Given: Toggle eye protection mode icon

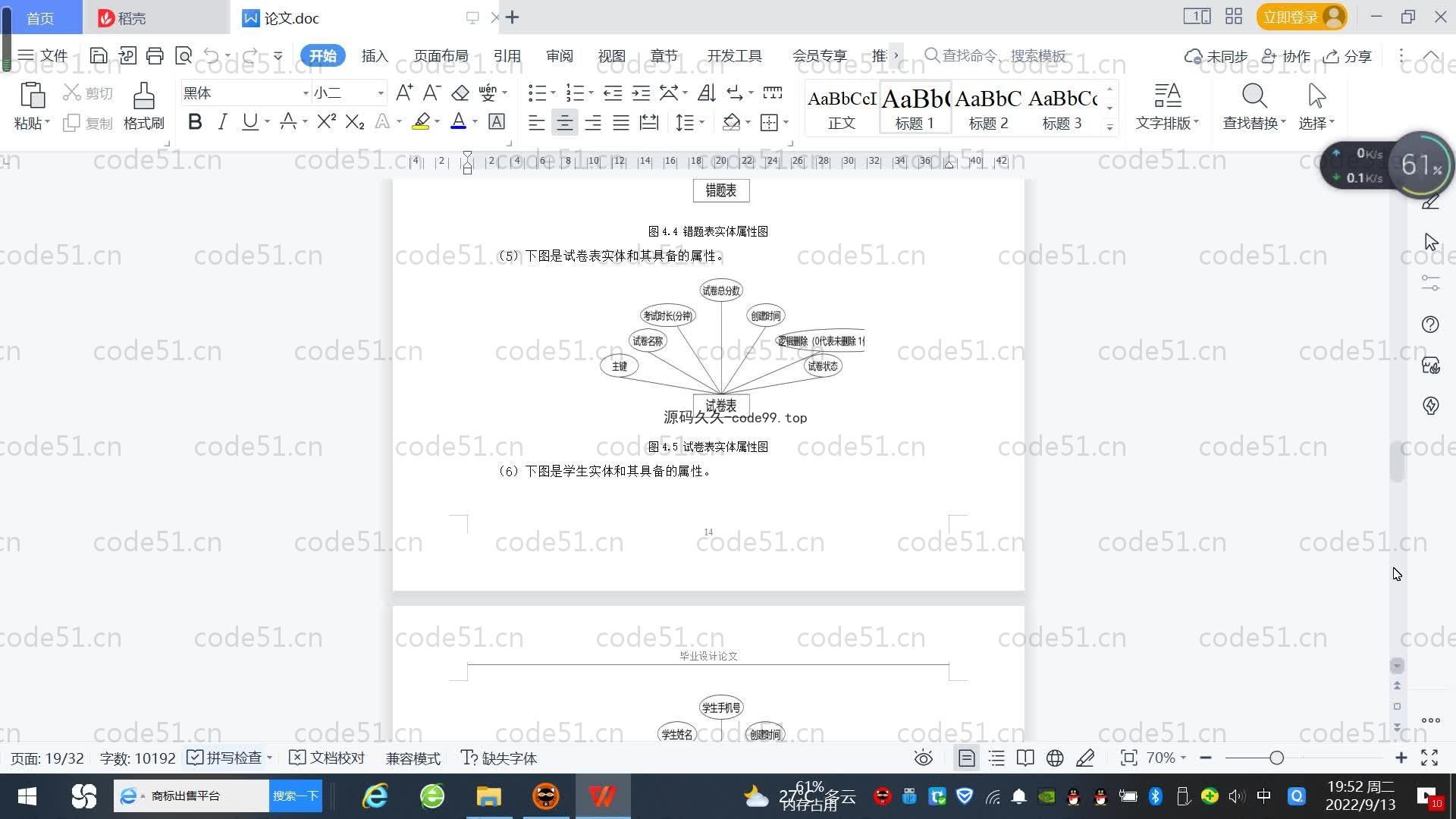Looking at the screenshot, I should tap(923, 758).
